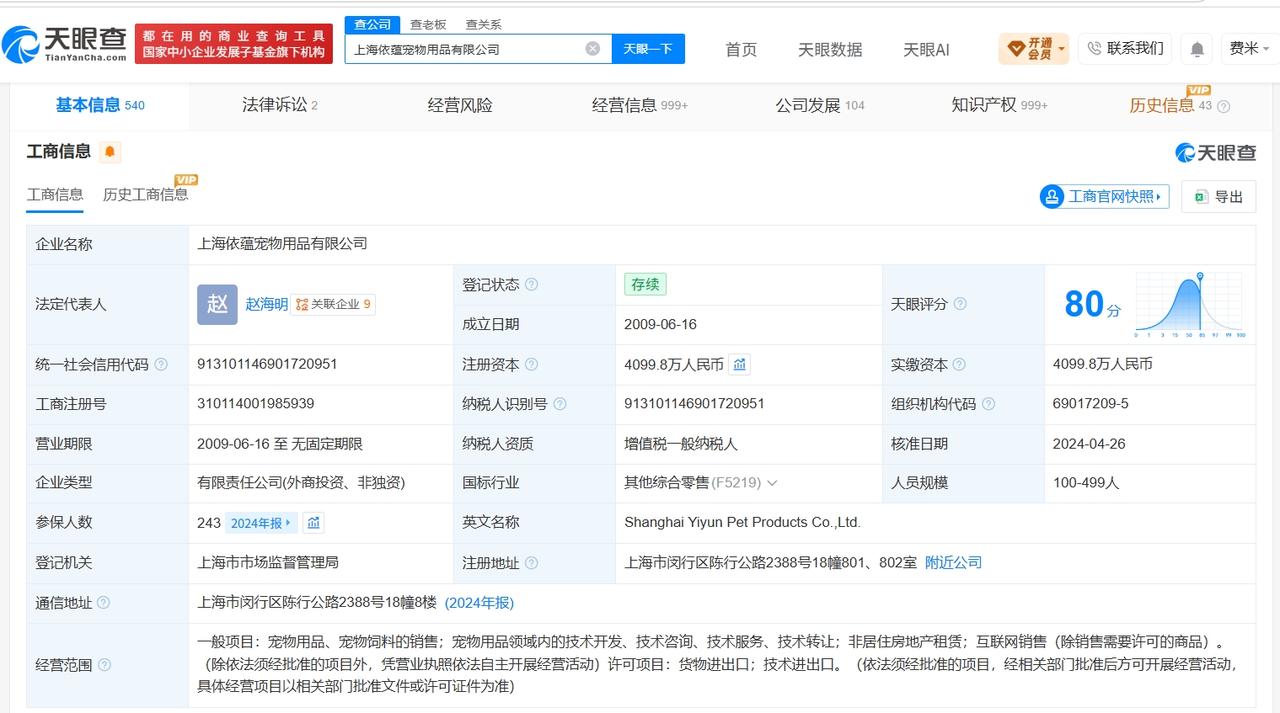The height and width of the screenshot is (713, 1280).
Task: Click the 附近公司 link
Action: click(x=953, y=563)
